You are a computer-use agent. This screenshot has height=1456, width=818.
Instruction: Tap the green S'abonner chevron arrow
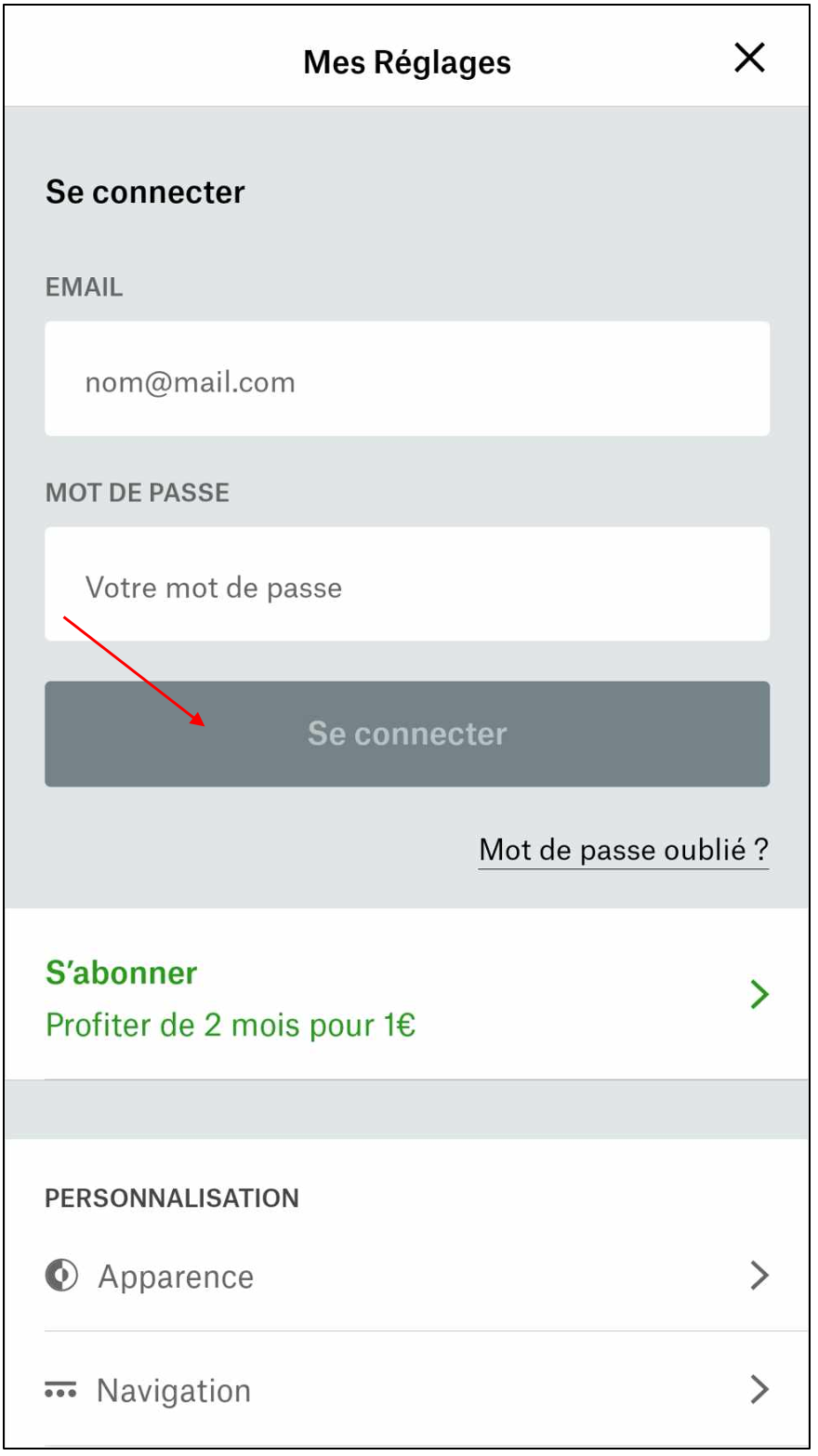tap(759, 994)
